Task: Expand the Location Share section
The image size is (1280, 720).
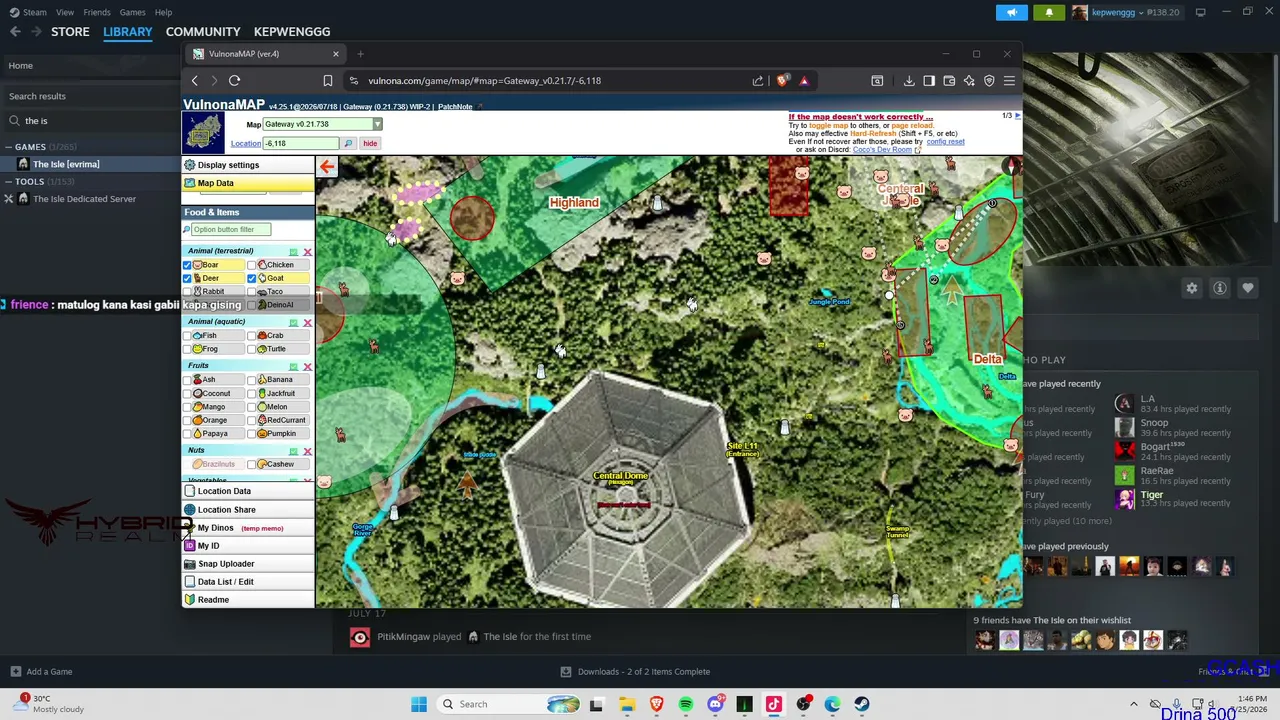Action: 248,510
